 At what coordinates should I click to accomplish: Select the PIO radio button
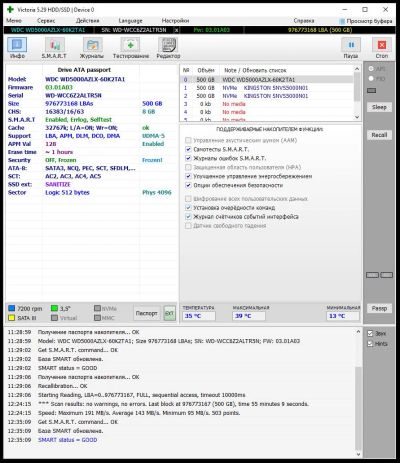coord(371,78)
